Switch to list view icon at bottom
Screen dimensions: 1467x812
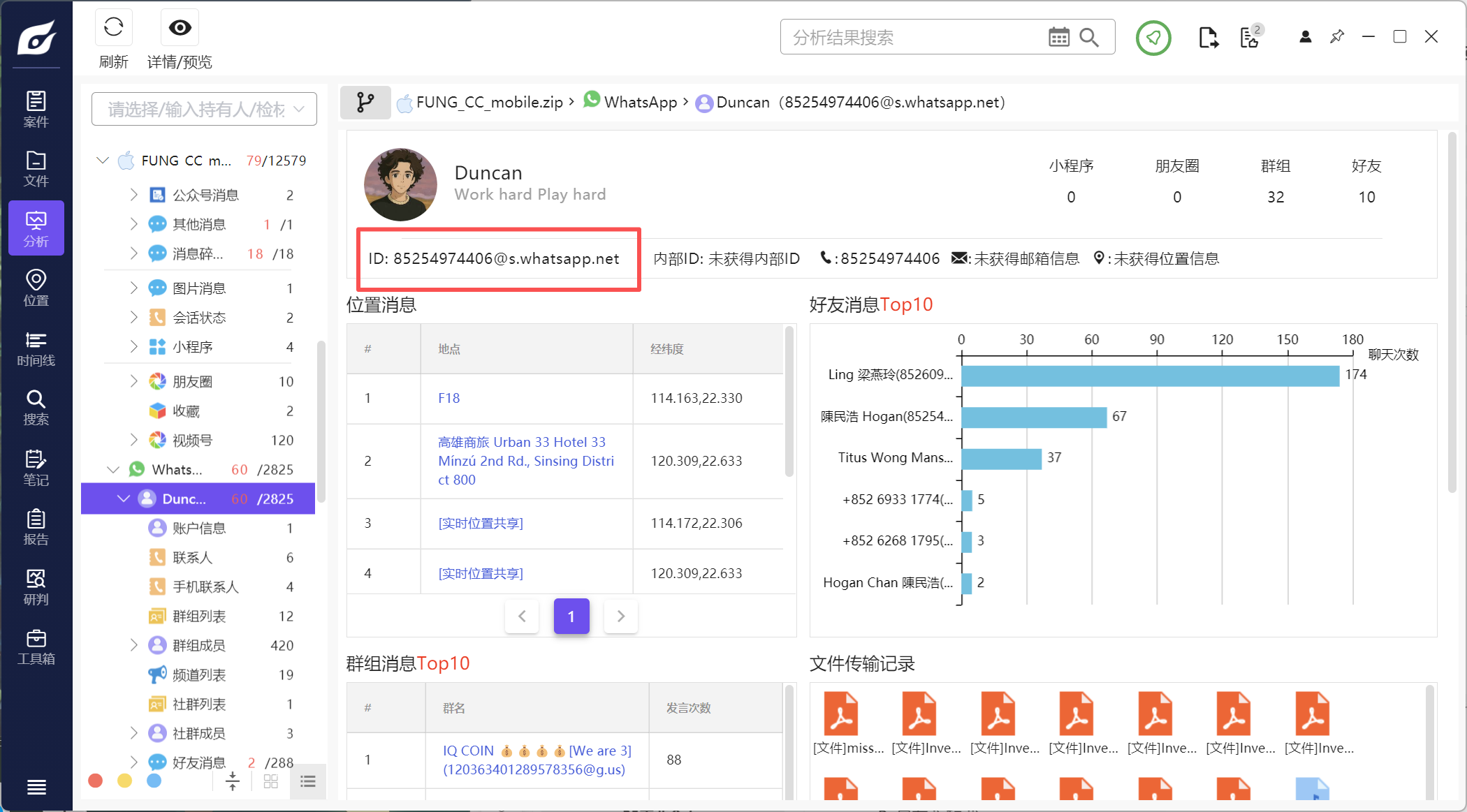tap(308, 781)
